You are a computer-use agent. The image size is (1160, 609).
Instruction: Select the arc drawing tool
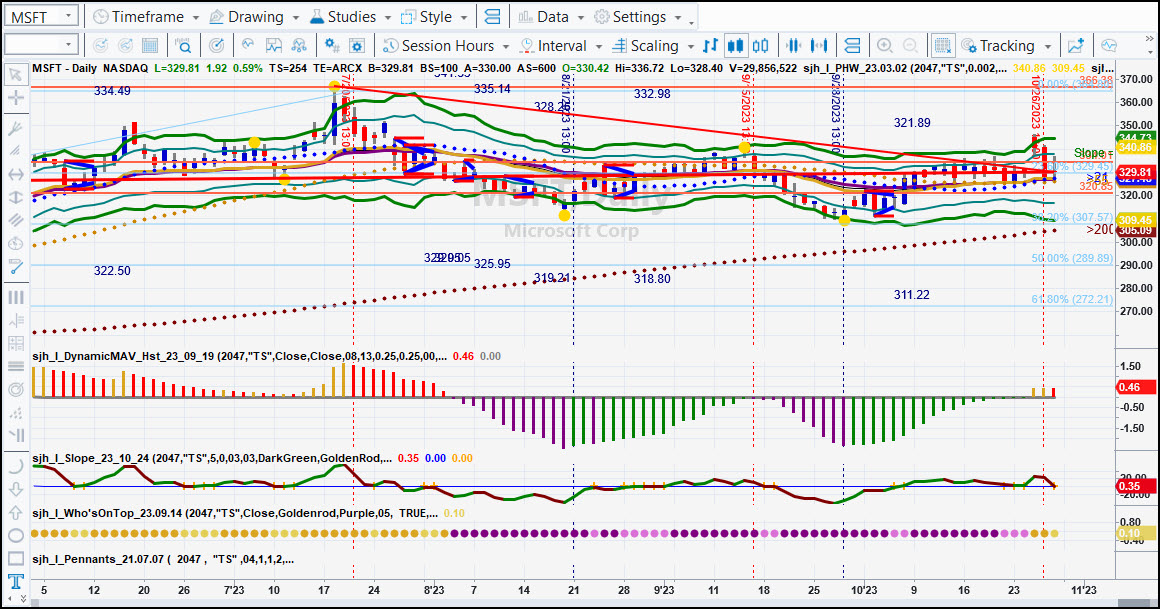(15, 466)
